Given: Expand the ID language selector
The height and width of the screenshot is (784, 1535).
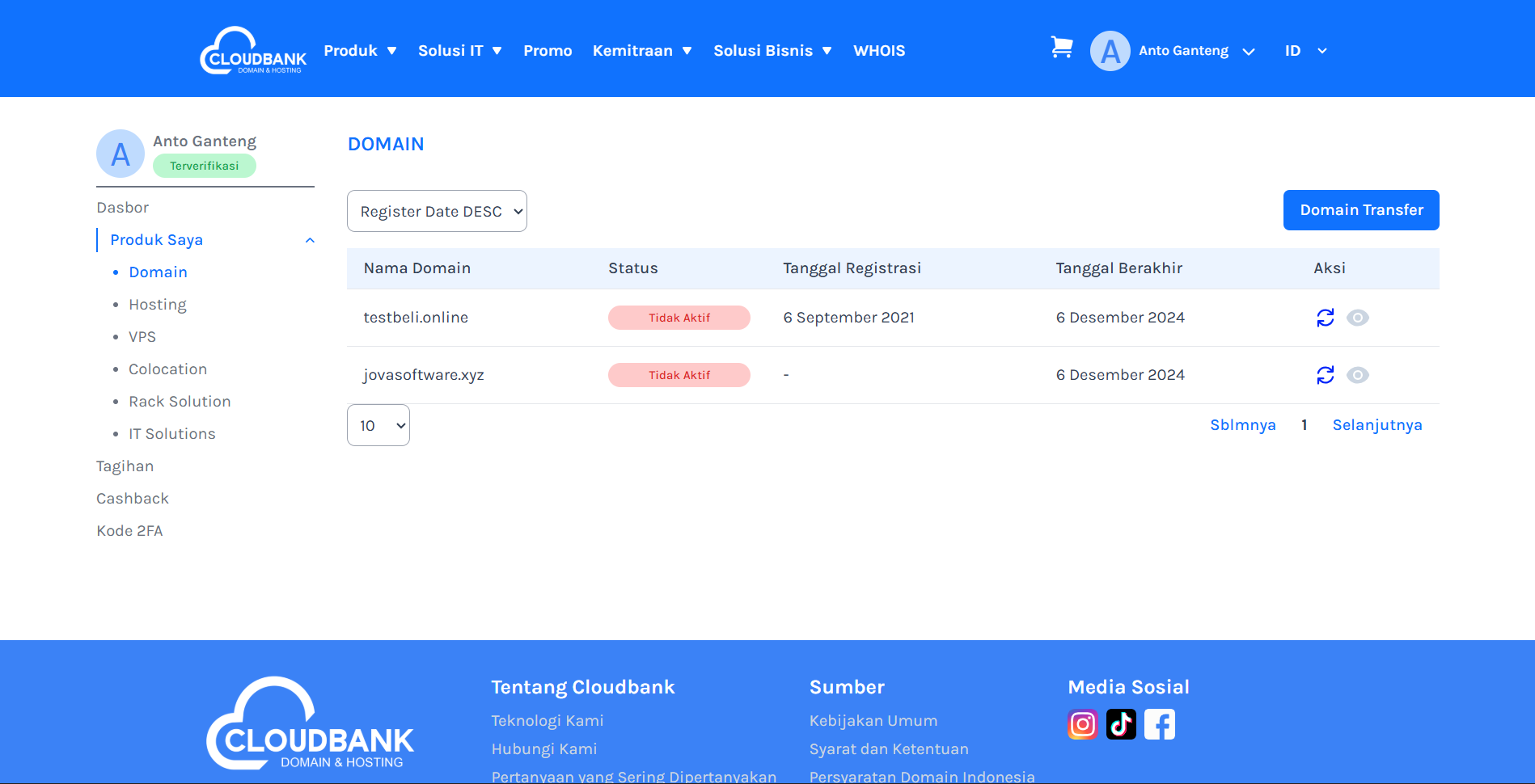Looking at the screenshot, I should 1305,51.
